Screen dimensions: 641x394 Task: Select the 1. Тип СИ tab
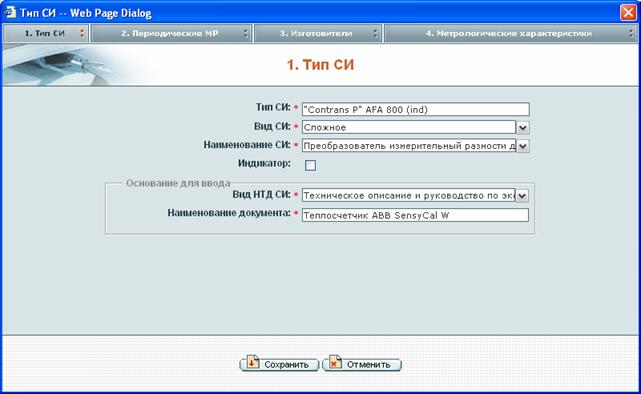[45, 34]
